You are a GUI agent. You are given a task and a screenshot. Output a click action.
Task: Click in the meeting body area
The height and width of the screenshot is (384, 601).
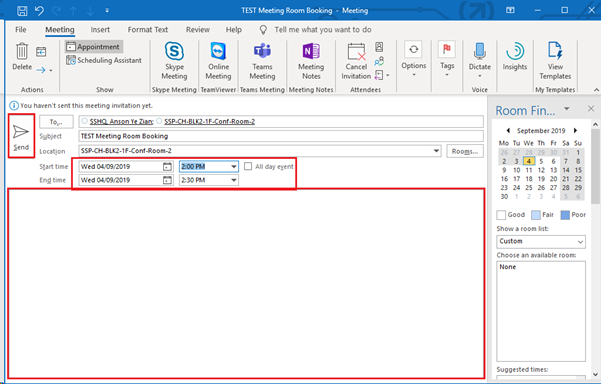pos(246,284)
